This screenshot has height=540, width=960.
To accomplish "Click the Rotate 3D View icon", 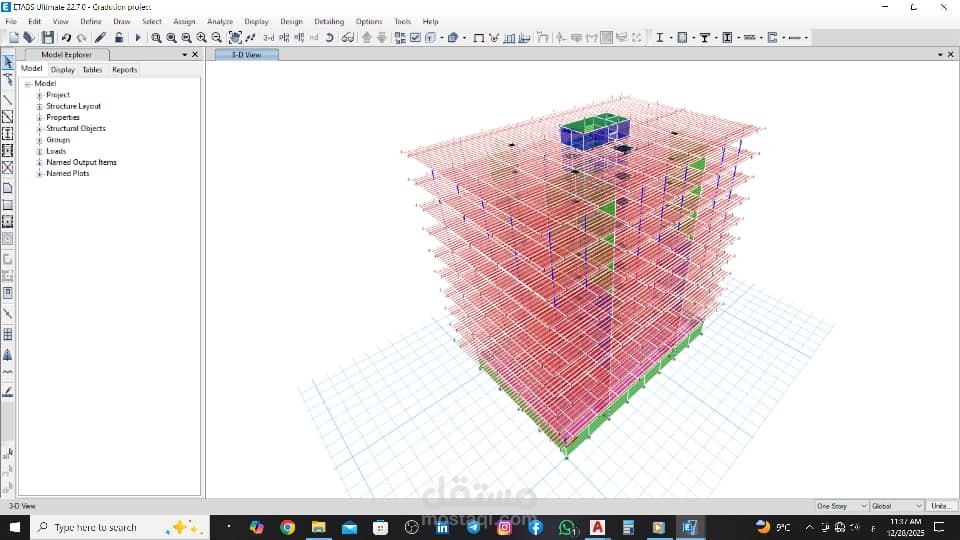I will pos(329,37).
